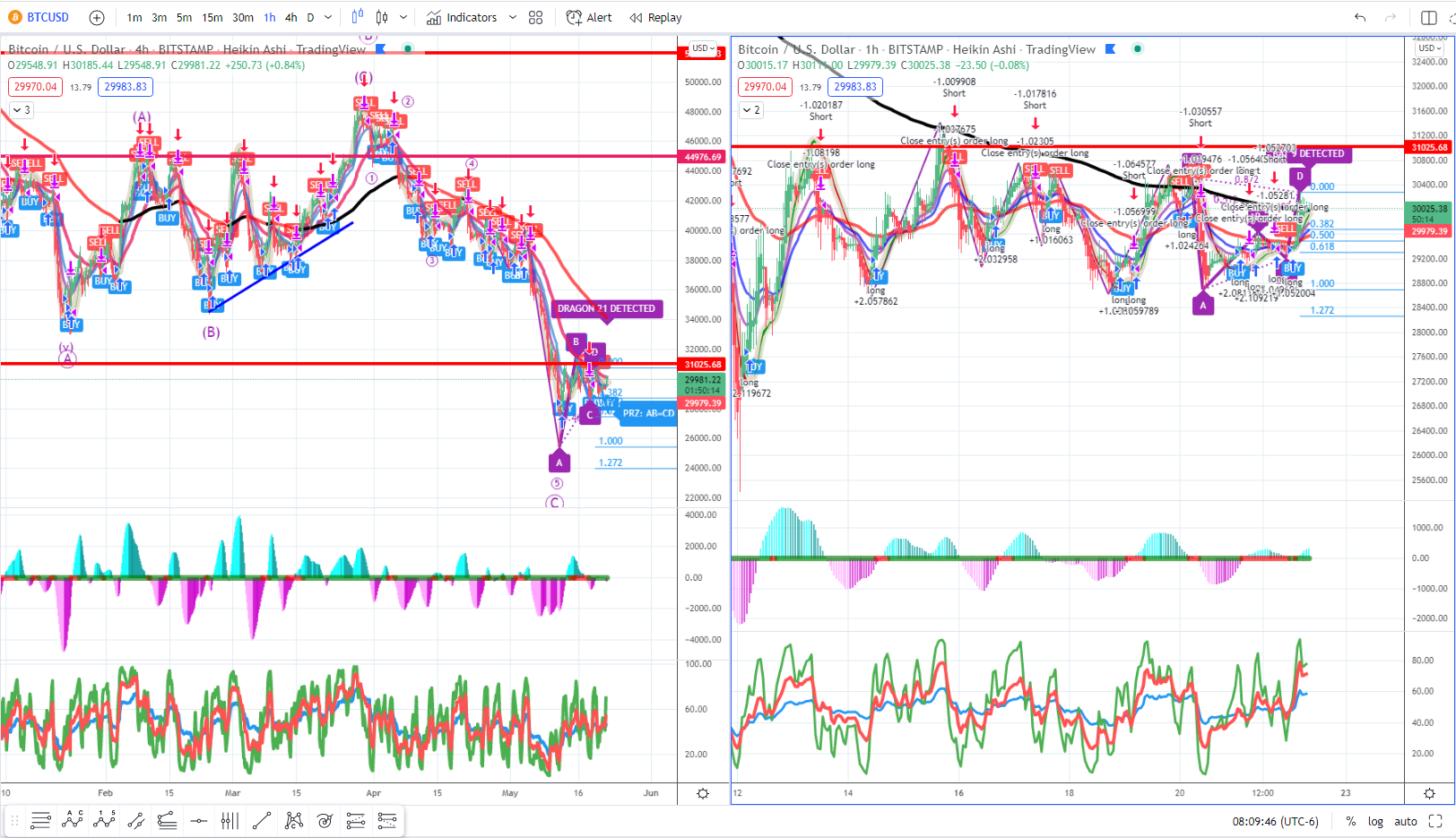Switch to the 1m timeframe
1456x838 pixels.
[134, 17]
